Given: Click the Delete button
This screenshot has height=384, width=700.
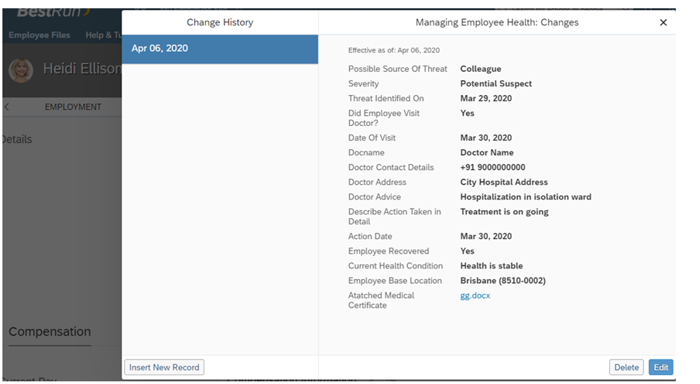Looking at the screenshot, I should (626, 367).
